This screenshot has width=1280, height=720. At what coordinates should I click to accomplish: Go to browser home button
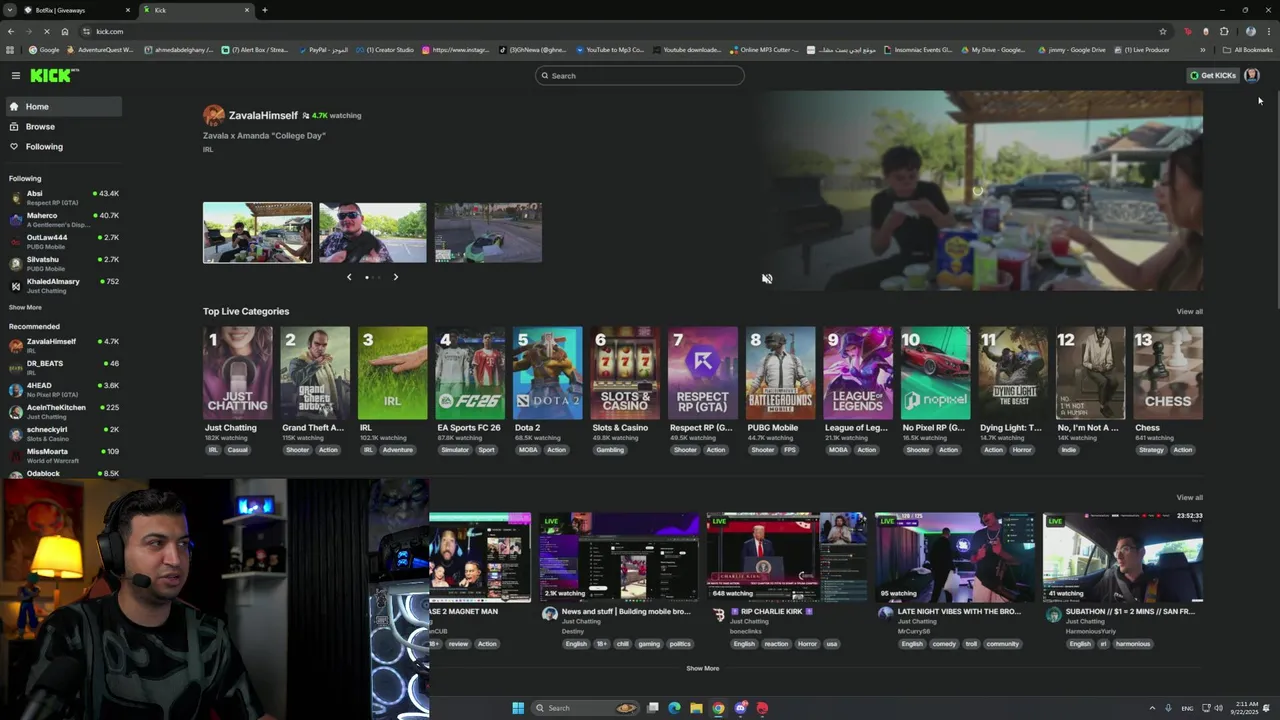click(x=65, y=31)
